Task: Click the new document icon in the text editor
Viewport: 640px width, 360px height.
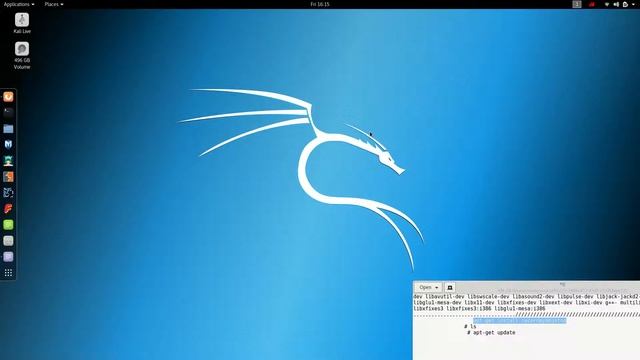Action: [x=450, y=287]
